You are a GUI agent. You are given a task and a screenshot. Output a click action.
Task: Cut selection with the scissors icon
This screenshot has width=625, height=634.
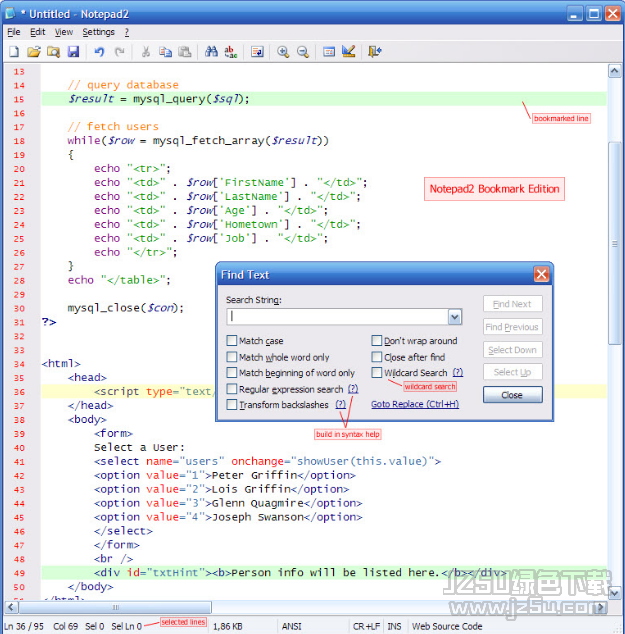pos(146,52)
